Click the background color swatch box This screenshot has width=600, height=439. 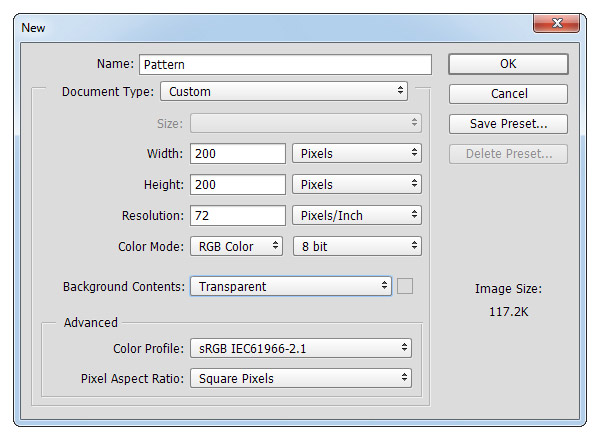point(405,286)
